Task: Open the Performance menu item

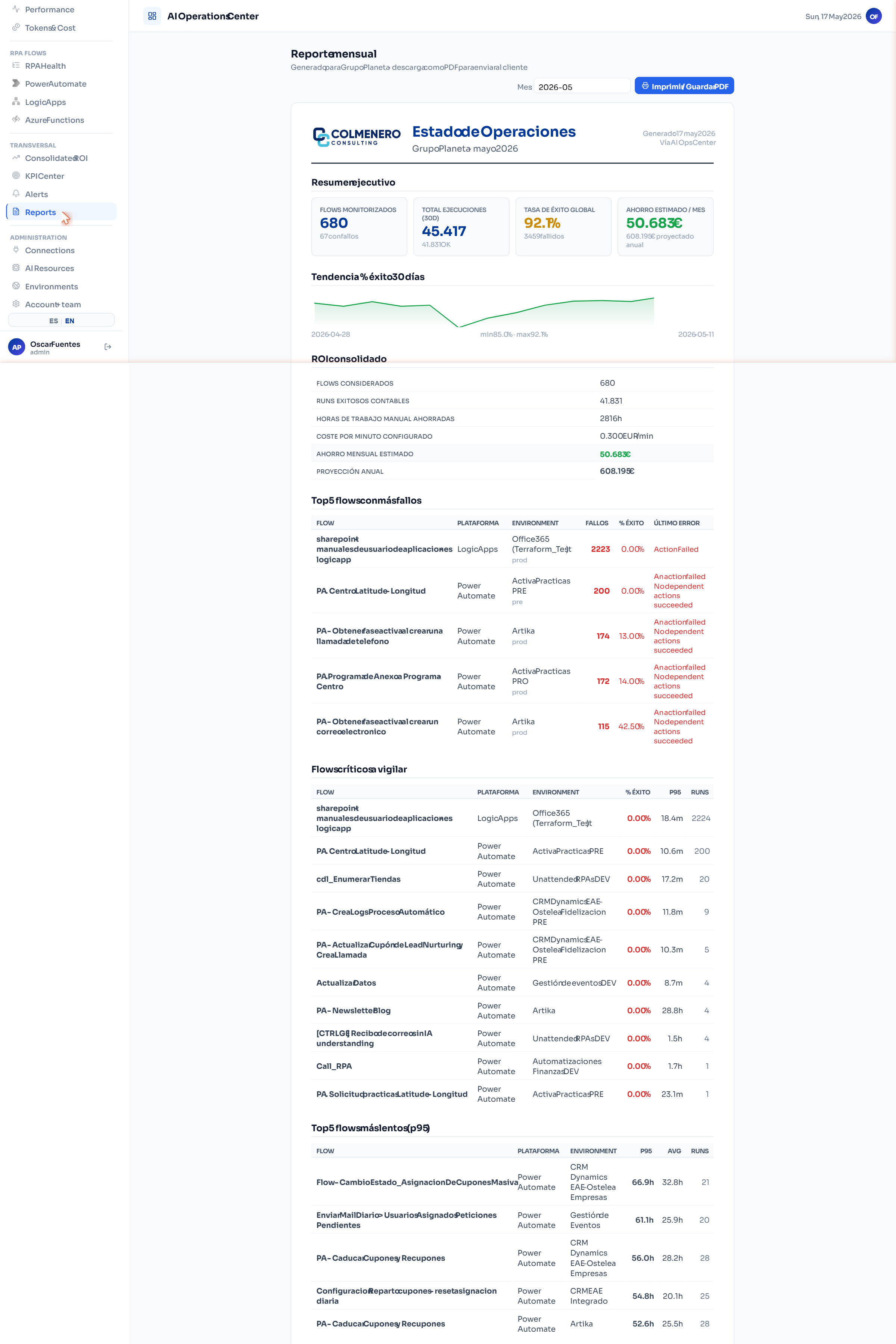Action: (62, 9)
